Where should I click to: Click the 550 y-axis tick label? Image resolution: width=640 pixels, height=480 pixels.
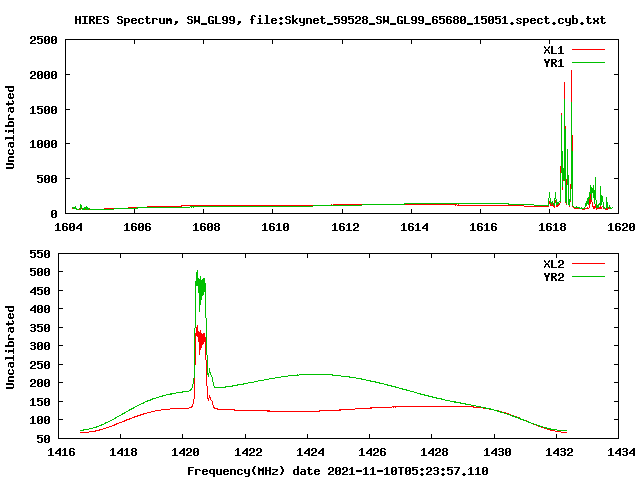click(x=40, y=254)
